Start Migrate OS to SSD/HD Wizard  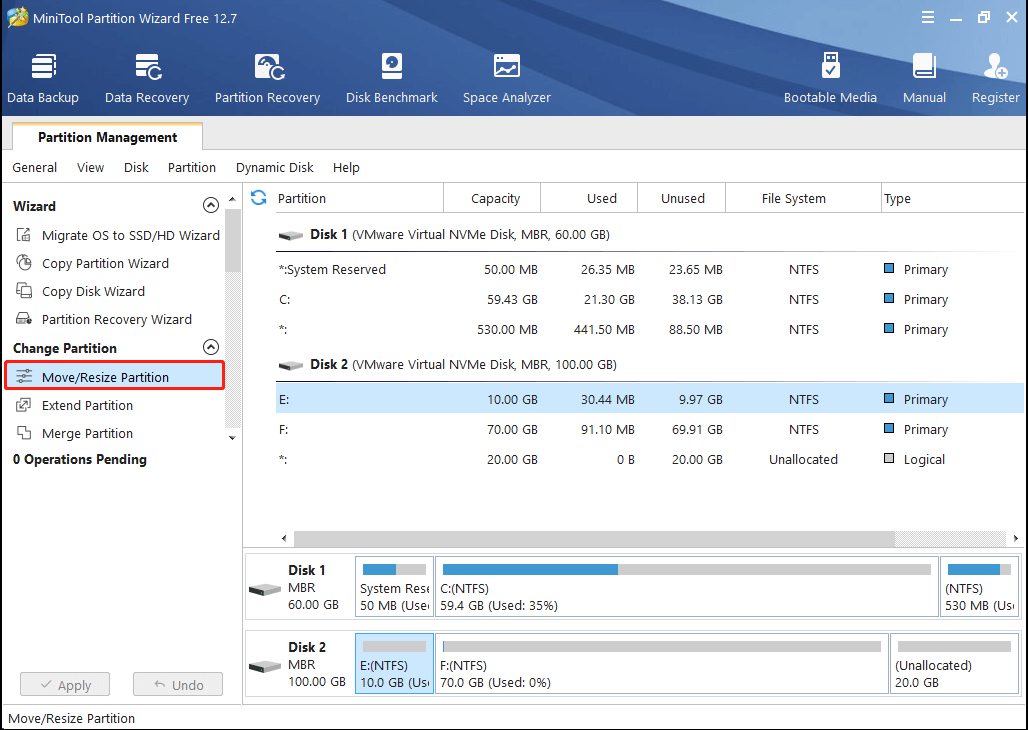tap(130, 235)
